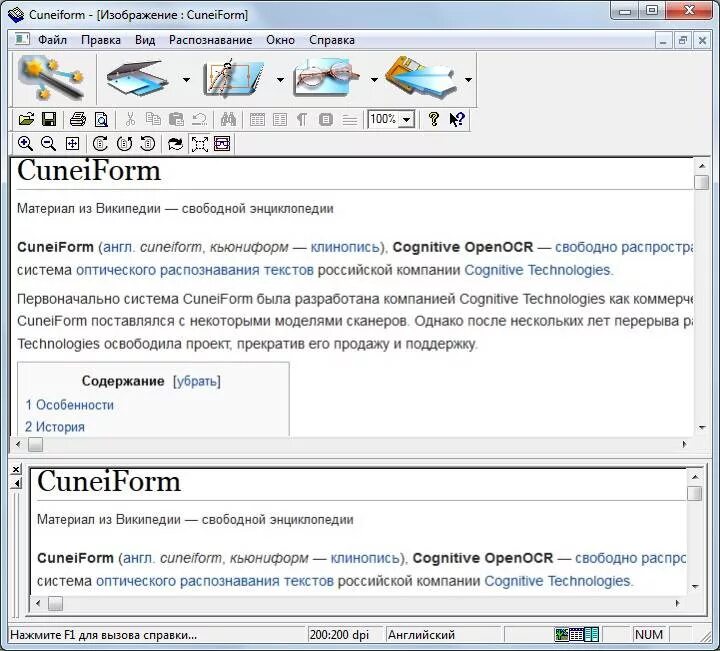Viewport: 720px width, 651px height.
Task: Open the dropdown arrow beside the save result icon
Action: pos(468,79)
